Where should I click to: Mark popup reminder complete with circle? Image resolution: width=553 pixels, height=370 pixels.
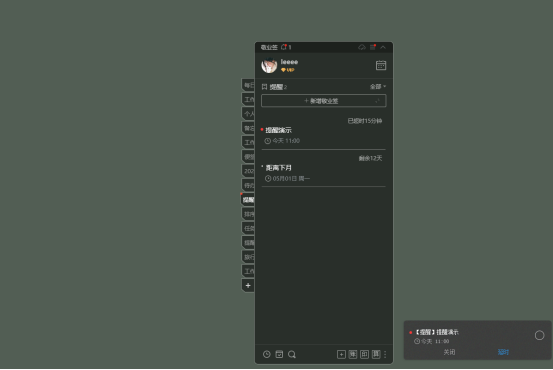(x=539, y=335)
